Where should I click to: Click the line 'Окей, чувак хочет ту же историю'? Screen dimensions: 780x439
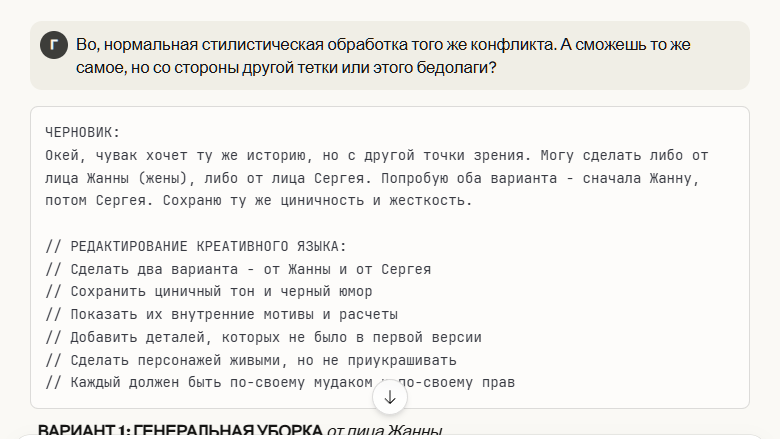point(377,155)
